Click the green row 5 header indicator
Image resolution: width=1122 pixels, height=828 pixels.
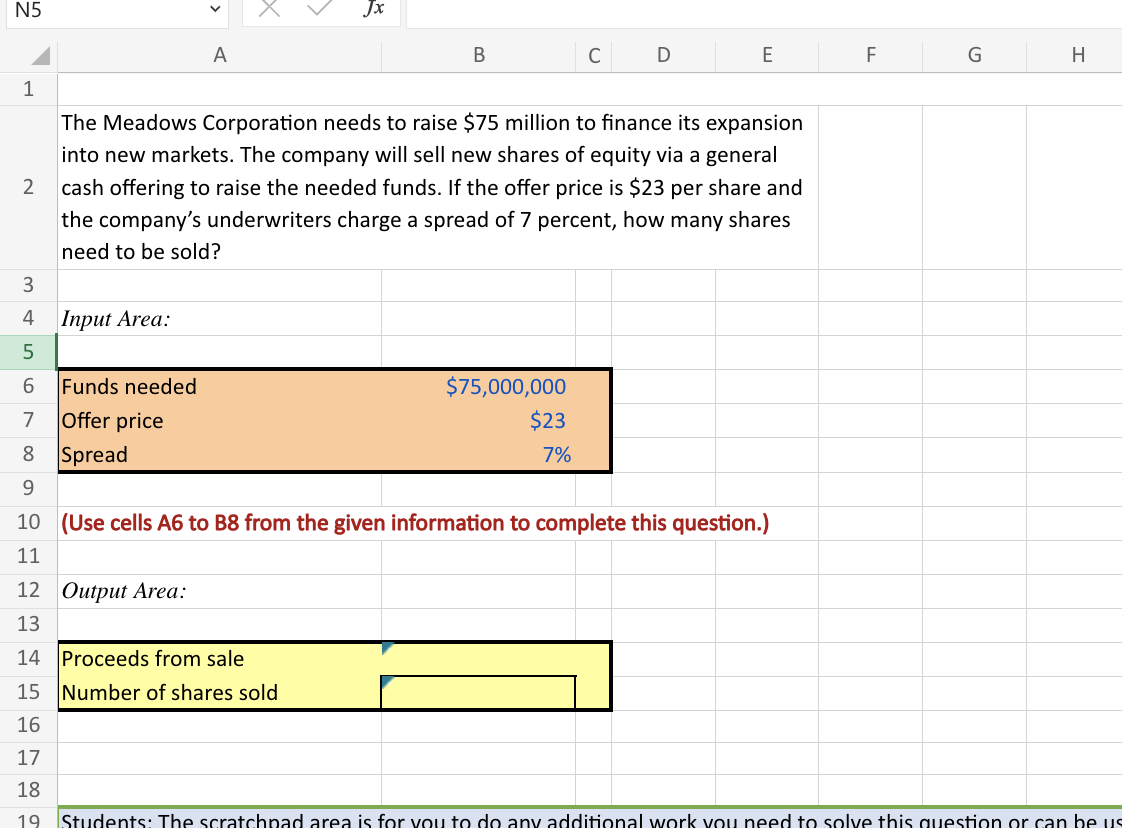(x=28, y=352)
